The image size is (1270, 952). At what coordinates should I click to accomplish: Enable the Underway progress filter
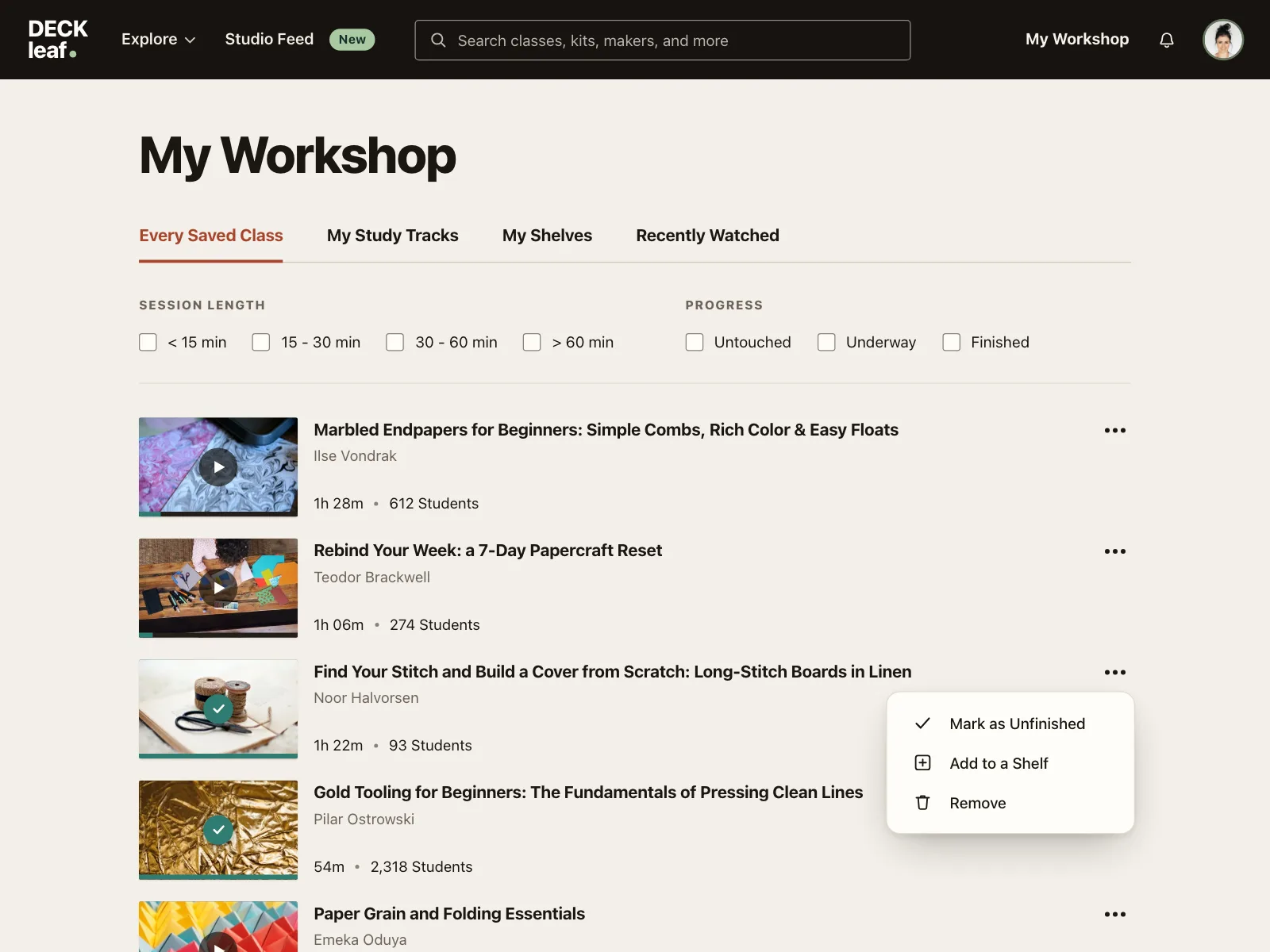(x=826, y=342)
